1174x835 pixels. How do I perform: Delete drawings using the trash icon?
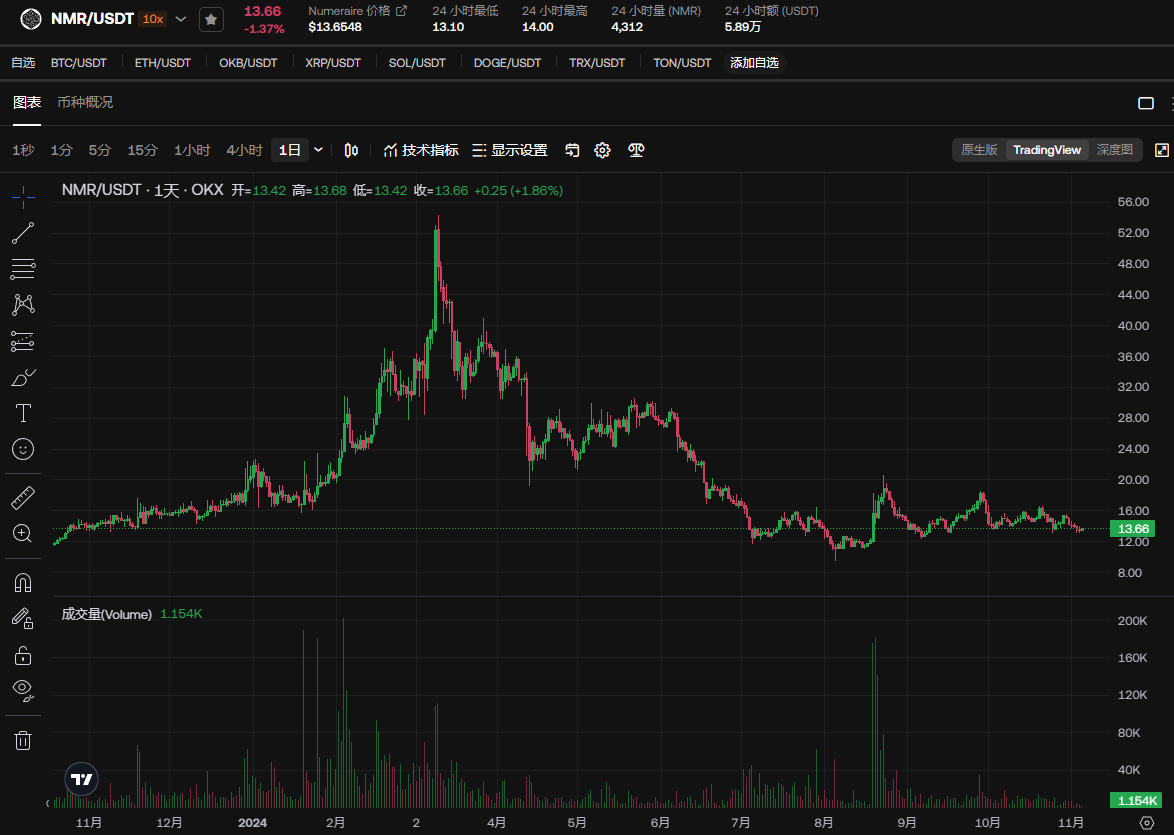pos(23,740)
